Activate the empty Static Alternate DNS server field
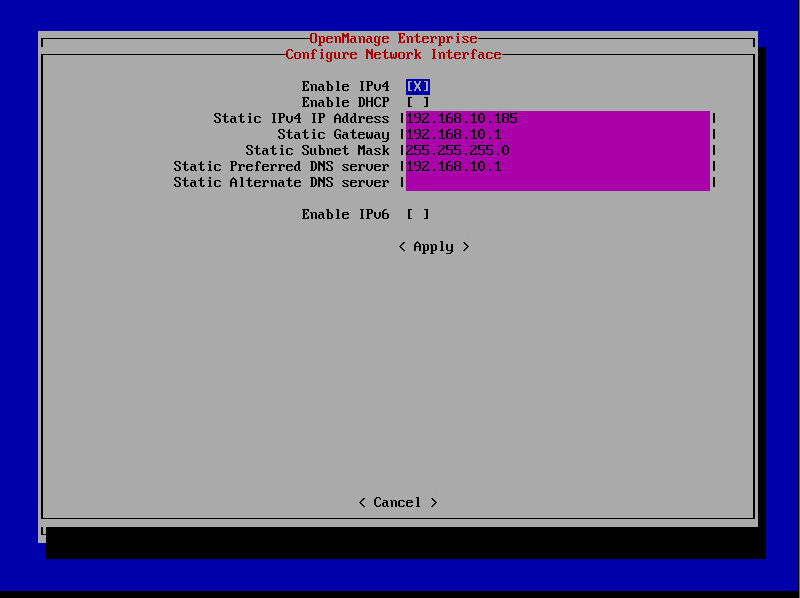The height and width of the screenshot is (598, 800). (x=558, y=182)
